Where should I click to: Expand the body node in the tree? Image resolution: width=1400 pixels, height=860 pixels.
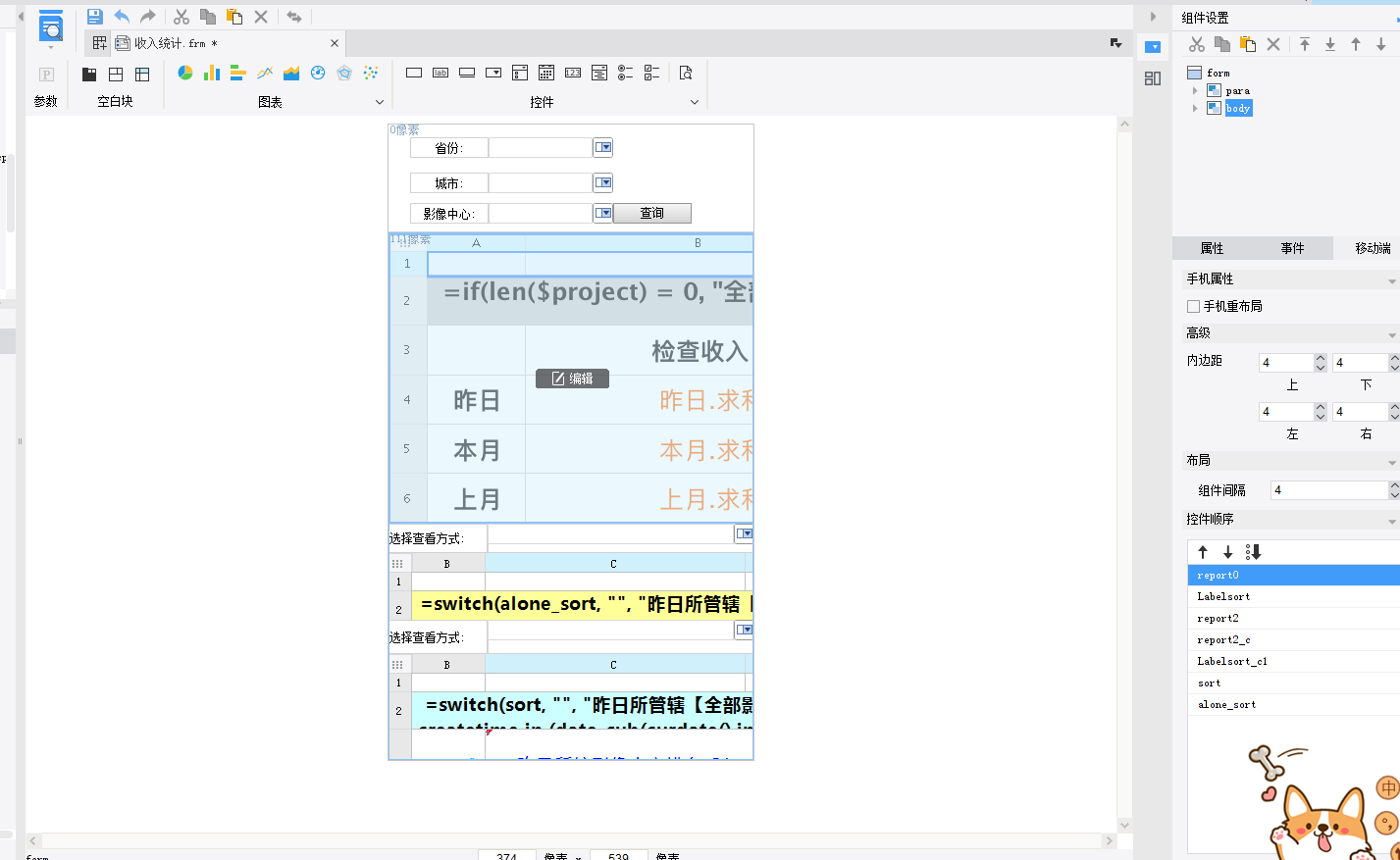coord(1195,108)
